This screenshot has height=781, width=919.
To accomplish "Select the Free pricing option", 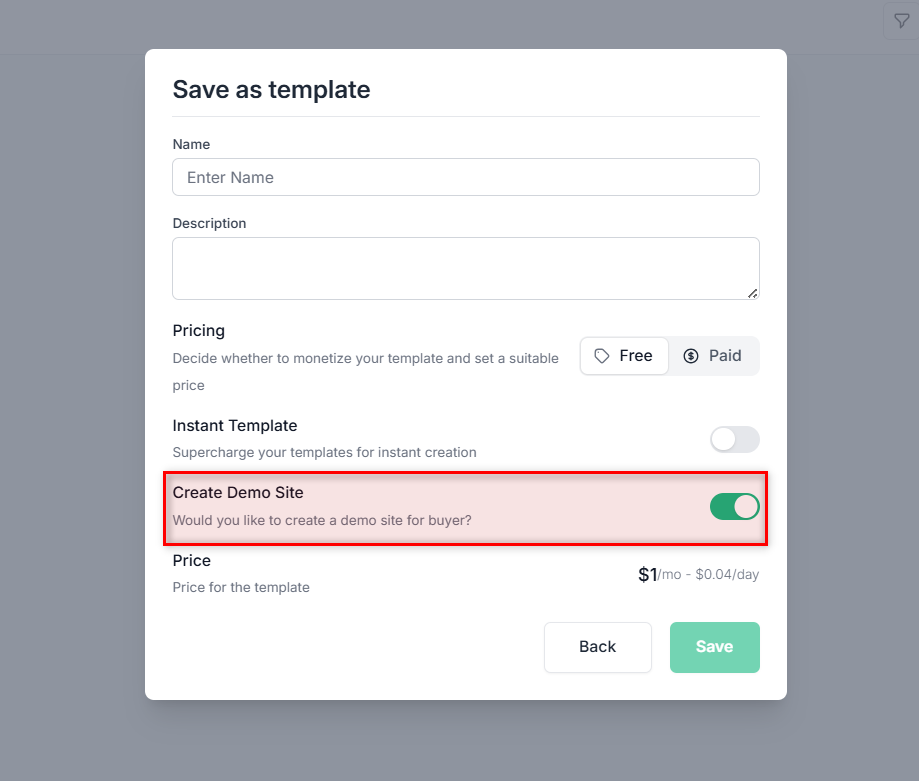I will [x=624, y=356].
